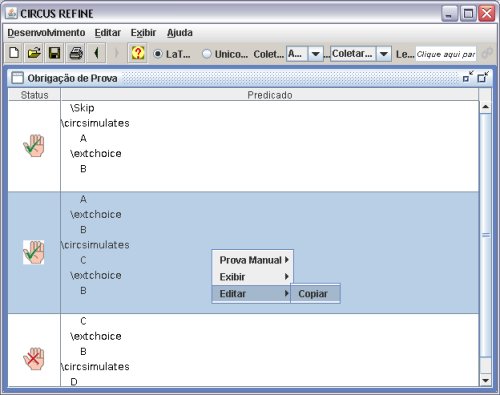This screenshot has height=395, width=500.
Task: Click the greyed link icon in the toolbar
Action: (x=487, y=53)
